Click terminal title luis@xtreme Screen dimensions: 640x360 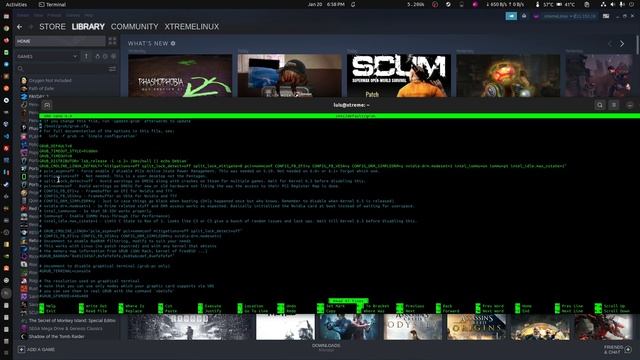pos(351,105)
